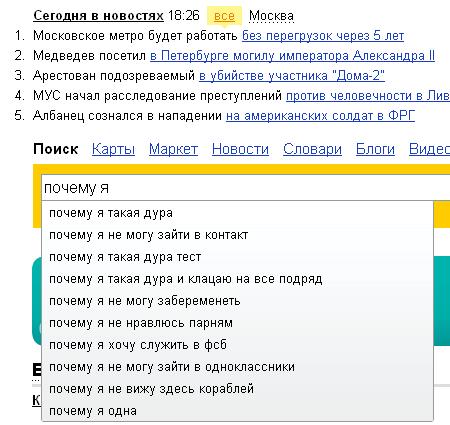Choose suggestion 'почему я не могу зайти в одноклассники'
Viewport: 450px width, 425px height.
(237, 367)
